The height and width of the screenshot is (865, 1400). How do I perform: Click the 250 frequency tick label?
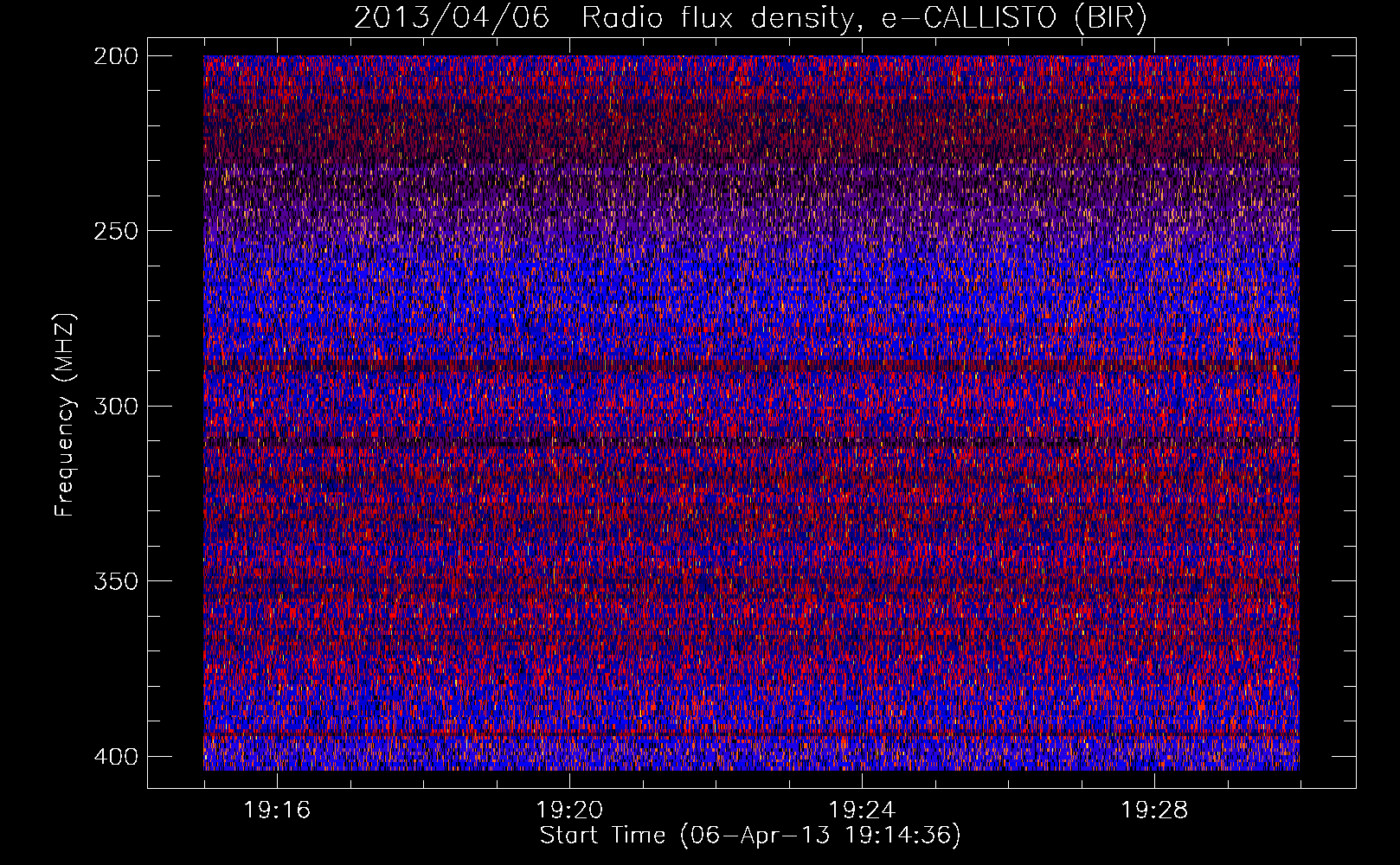pos(115,231)
